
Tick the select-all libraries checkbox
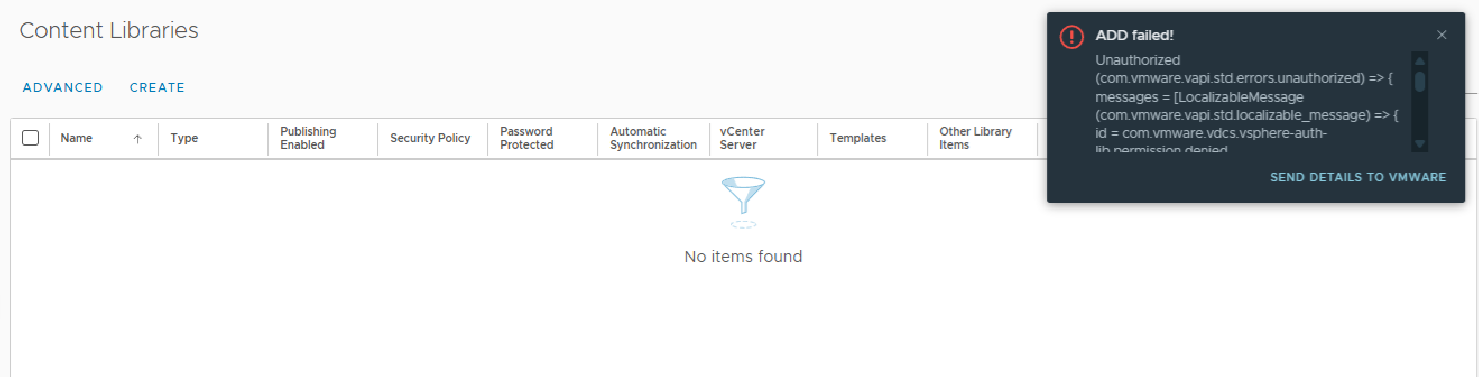pos(30,138)
